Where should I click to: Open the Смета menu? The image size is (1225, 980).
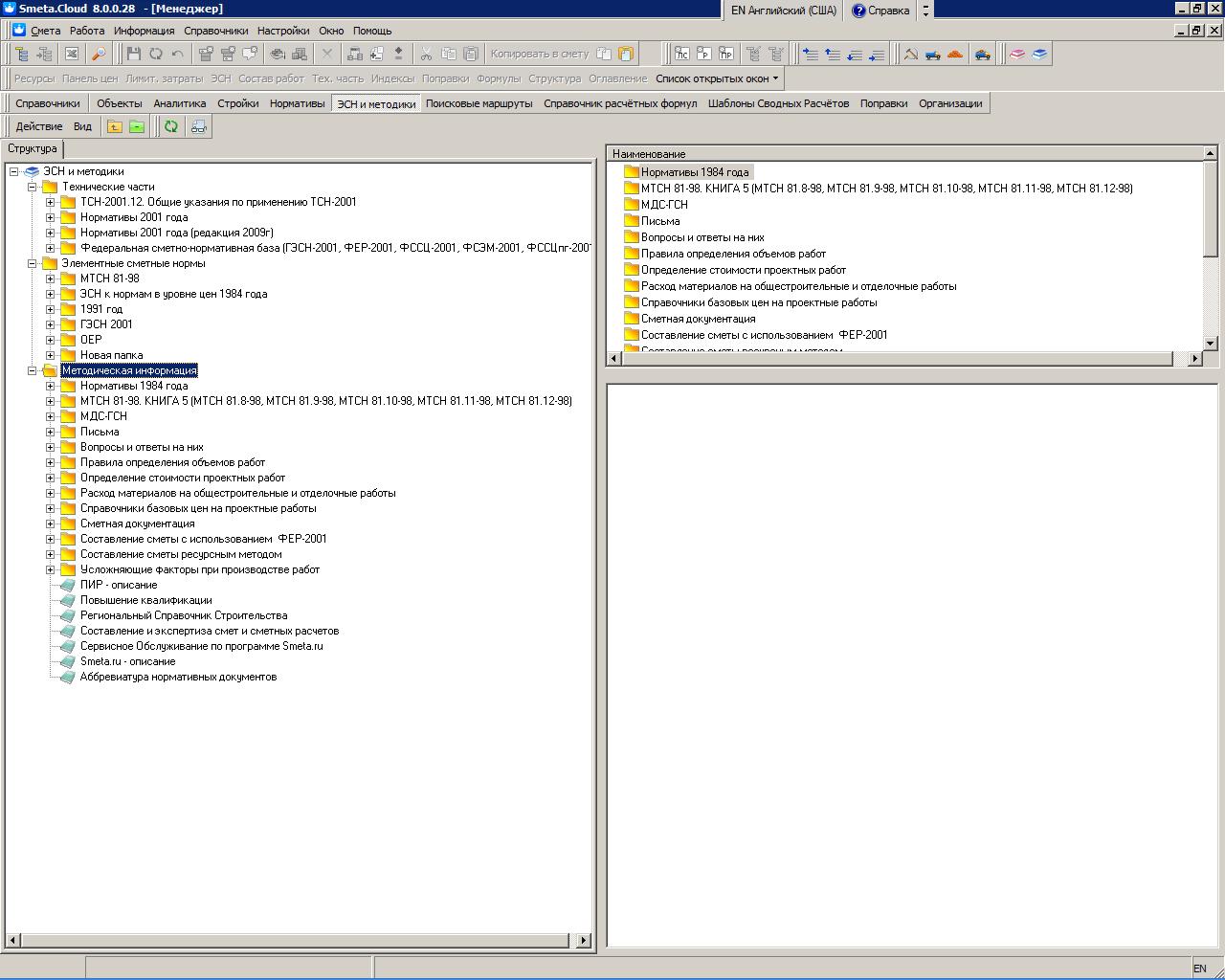pyautogui.click(x=45, y=31)
